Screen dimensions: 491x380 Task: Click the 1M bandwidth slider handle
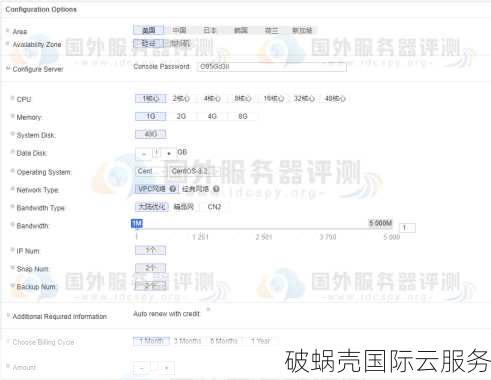coord(137,224)
